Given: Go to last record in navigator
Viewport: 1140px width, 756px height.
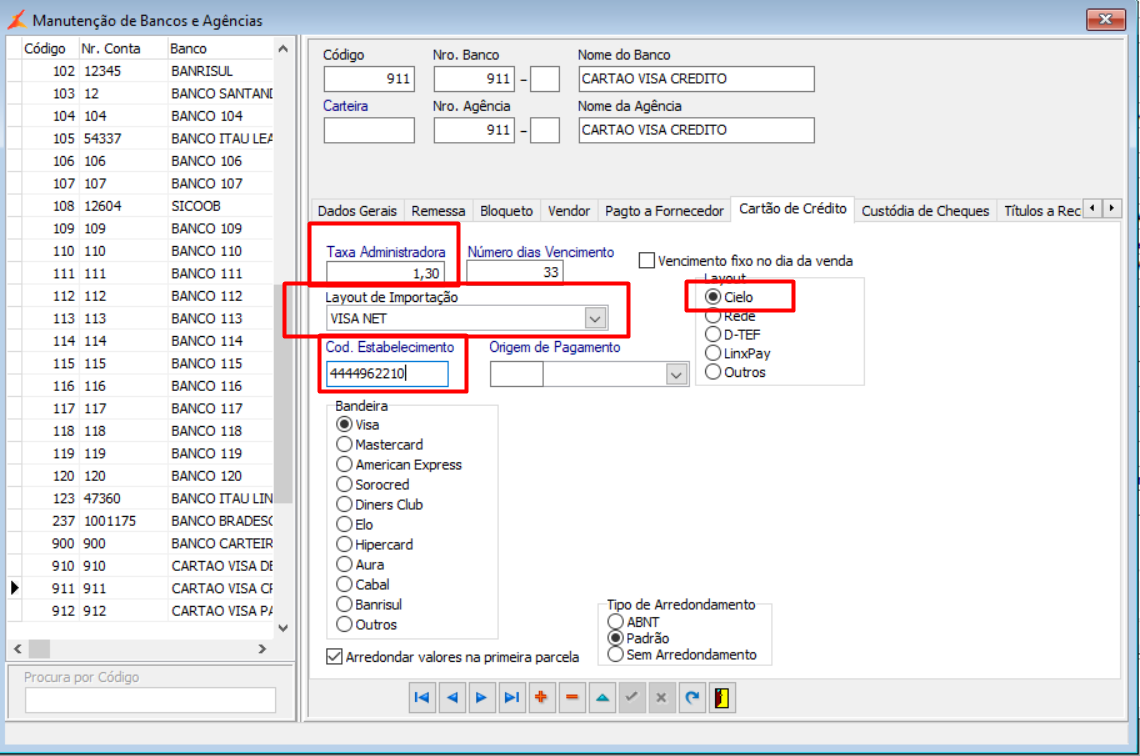Looking at the screenshot, I should pos(512,698).
